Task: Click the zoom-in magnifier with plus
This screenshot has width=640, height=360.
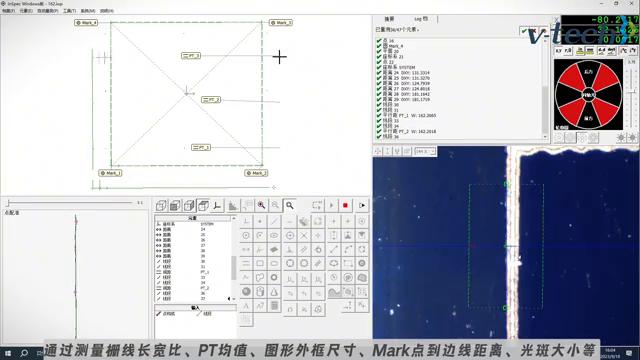Action: click(x=261, y=205)
